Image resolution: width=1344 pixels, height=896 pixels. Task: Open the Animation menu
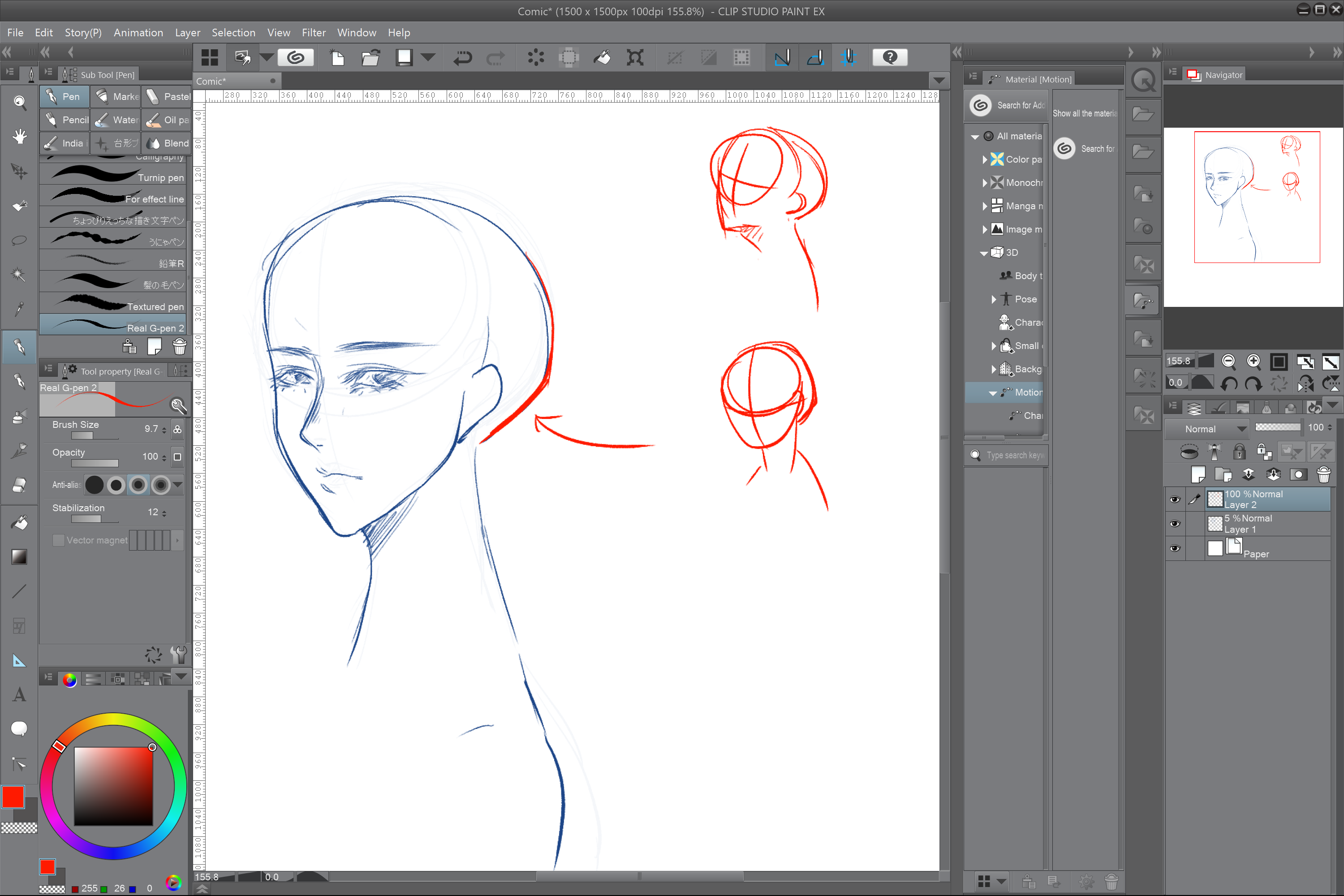(x=138, y=33)
